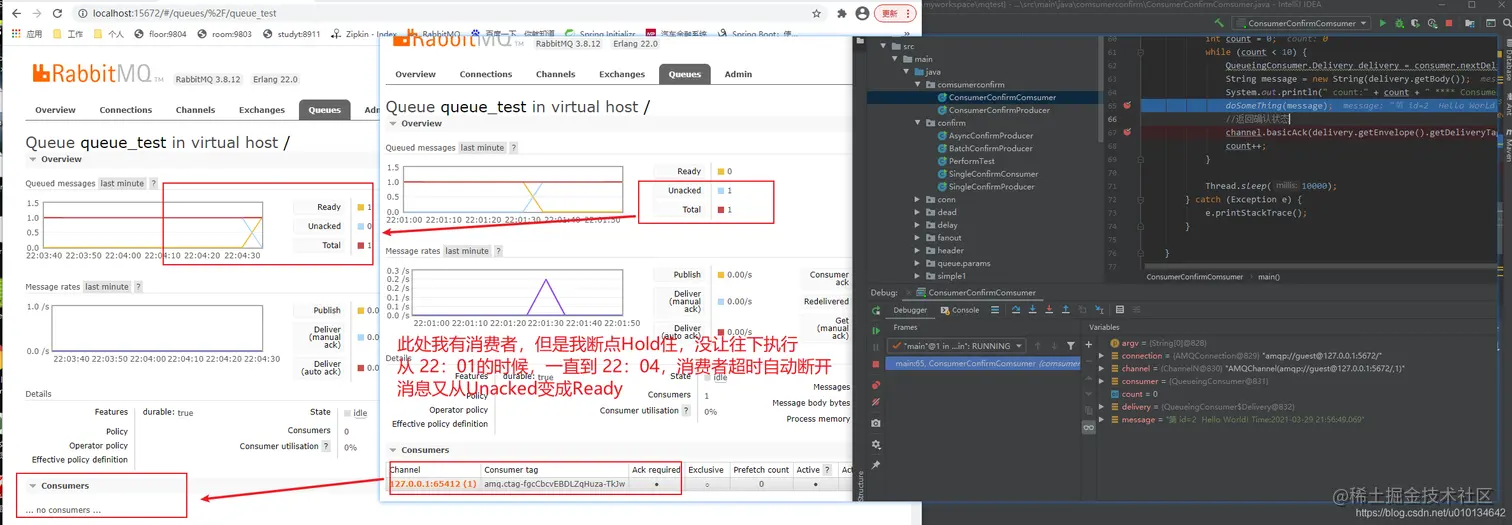Open the 工作 bookmarks folder

(x=67, y=34)
